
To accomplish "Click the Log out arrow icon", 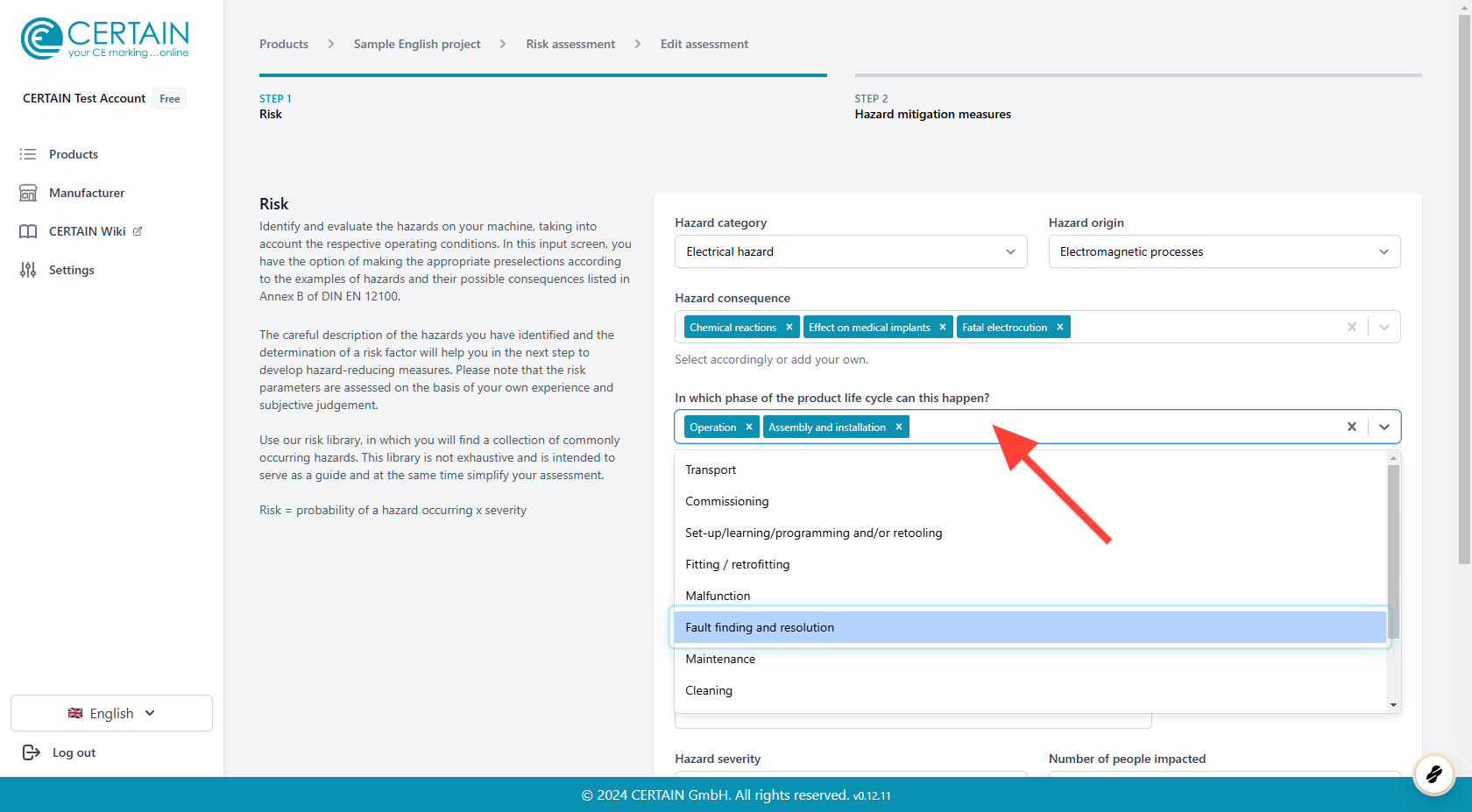I will pyautogui.click(x=32, y=752).
